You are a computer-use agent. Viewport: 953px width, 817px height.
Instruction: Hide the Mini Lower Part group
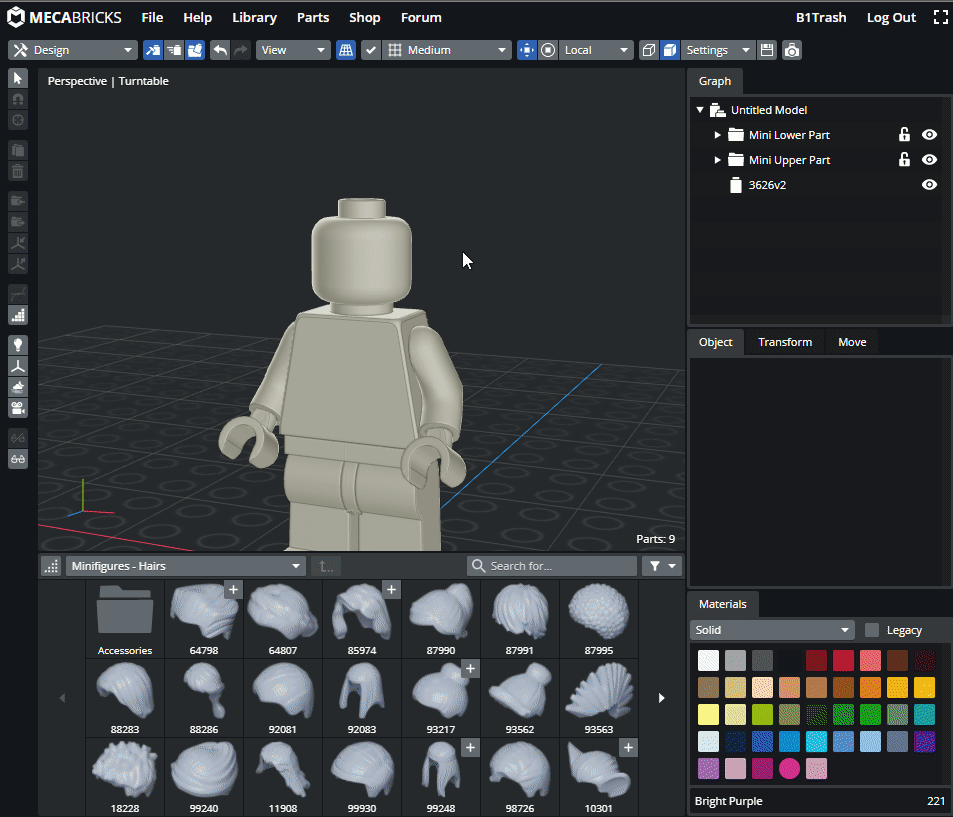(929, 135)
